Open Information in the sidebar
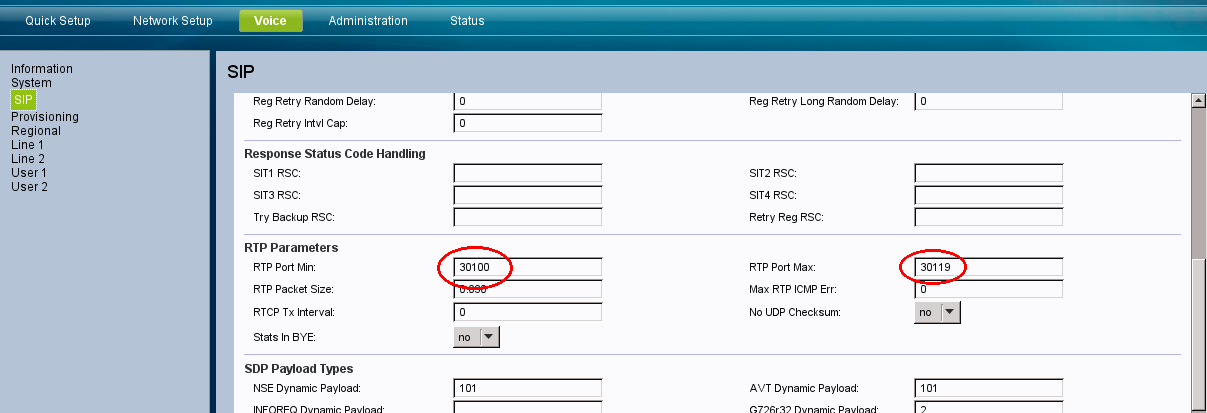The width and height of the screenshot is (1207, 413). coord(42,69)
